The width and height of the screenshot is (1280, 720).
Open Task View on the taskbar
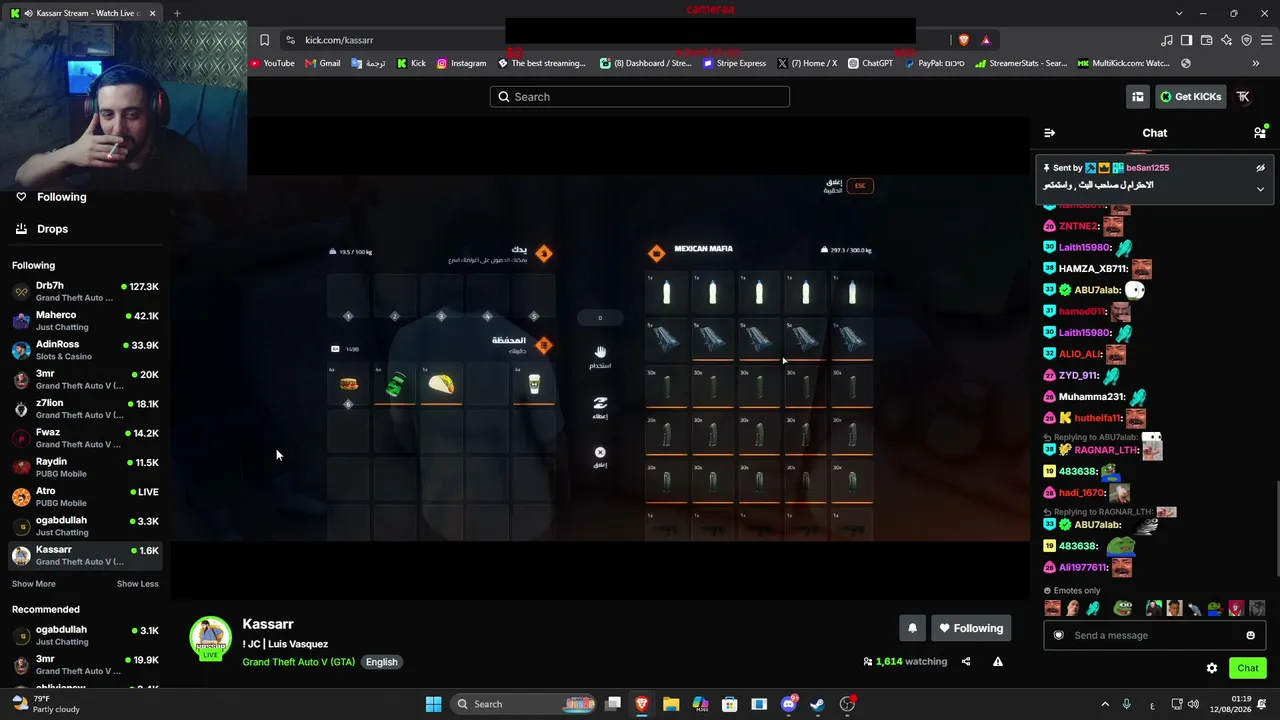coord(613,704)
